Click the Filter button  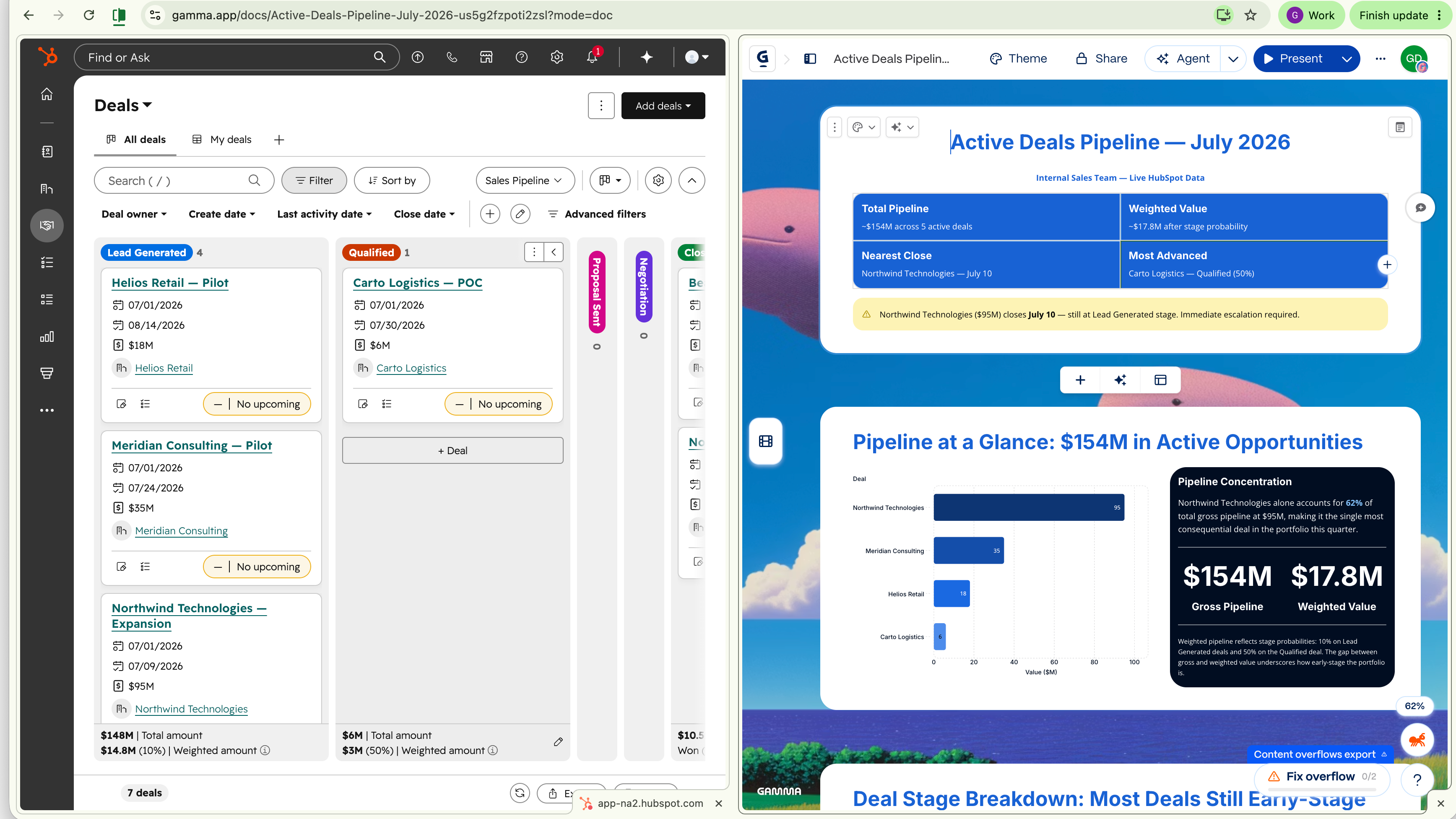pyautogui.click(x=314, y=180)
